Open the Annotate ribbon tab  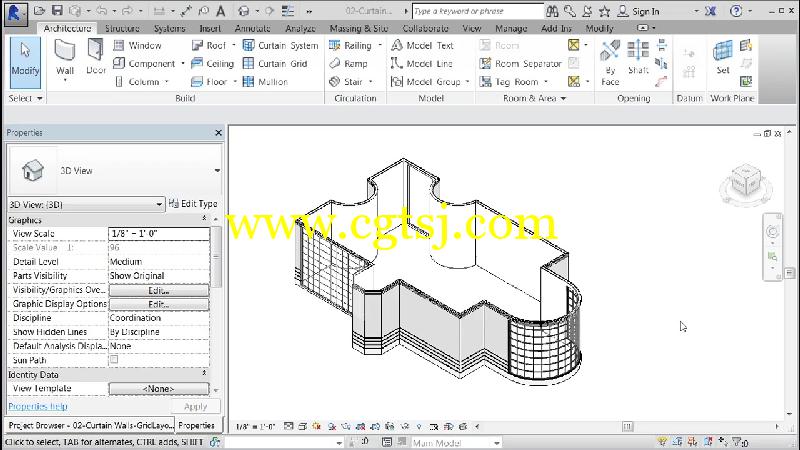point(252,29)
